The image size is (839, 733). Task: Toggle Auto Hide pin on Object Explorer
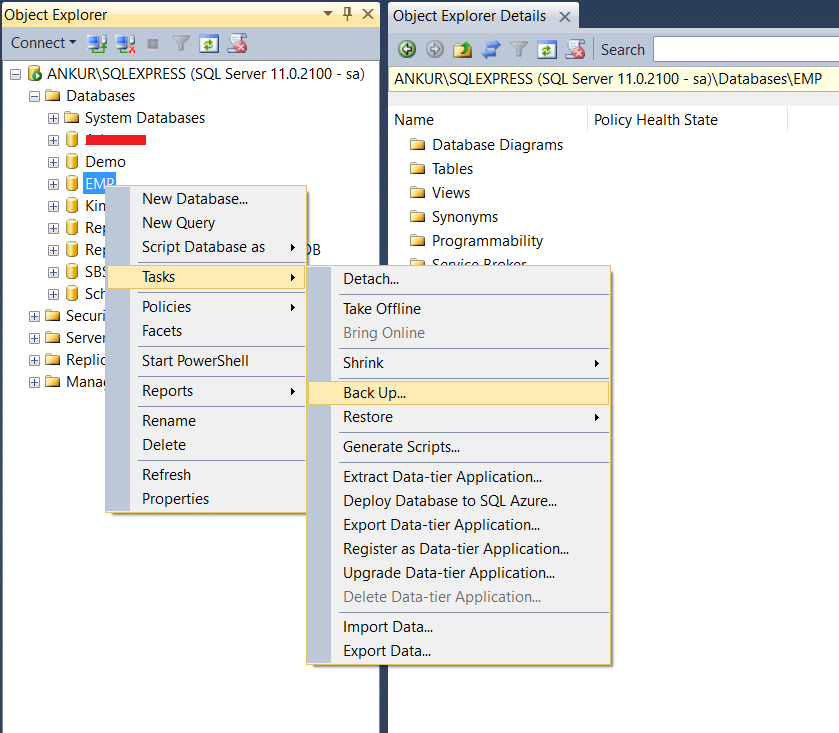(x=347, y=13)
